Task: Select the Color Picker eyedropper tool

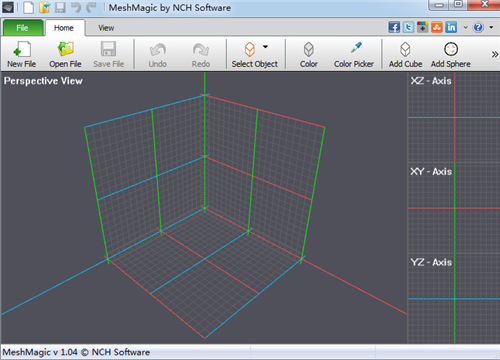Action: coord(356,48)
